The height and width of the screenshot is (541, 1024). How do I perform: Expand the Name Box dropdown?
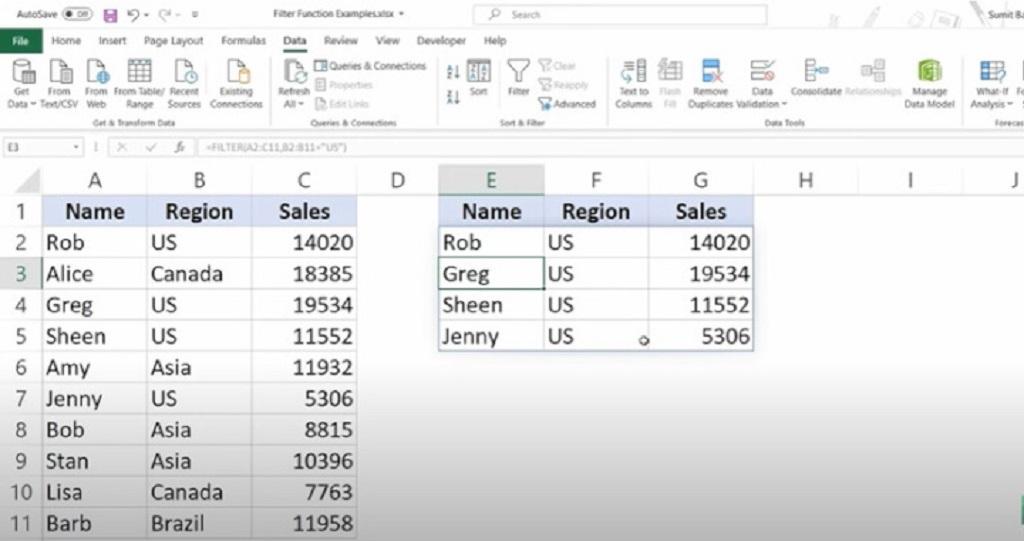76,148
